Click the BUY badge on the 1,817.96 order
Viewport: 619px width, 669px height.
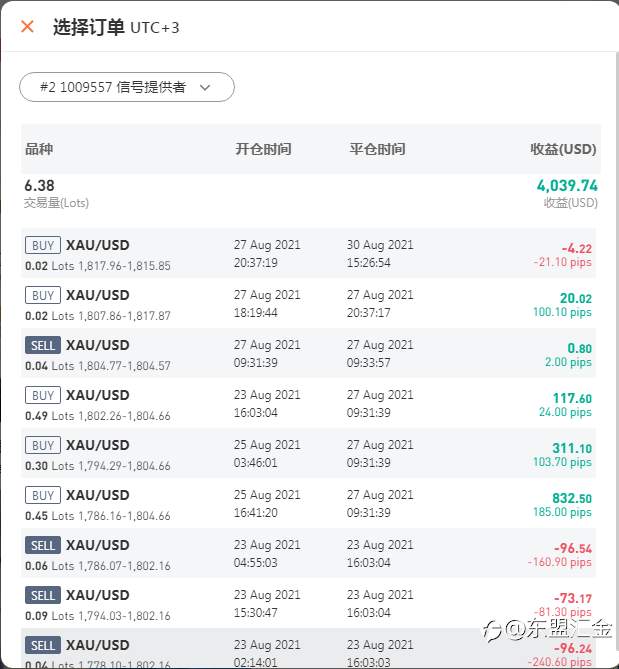point(43,245)
